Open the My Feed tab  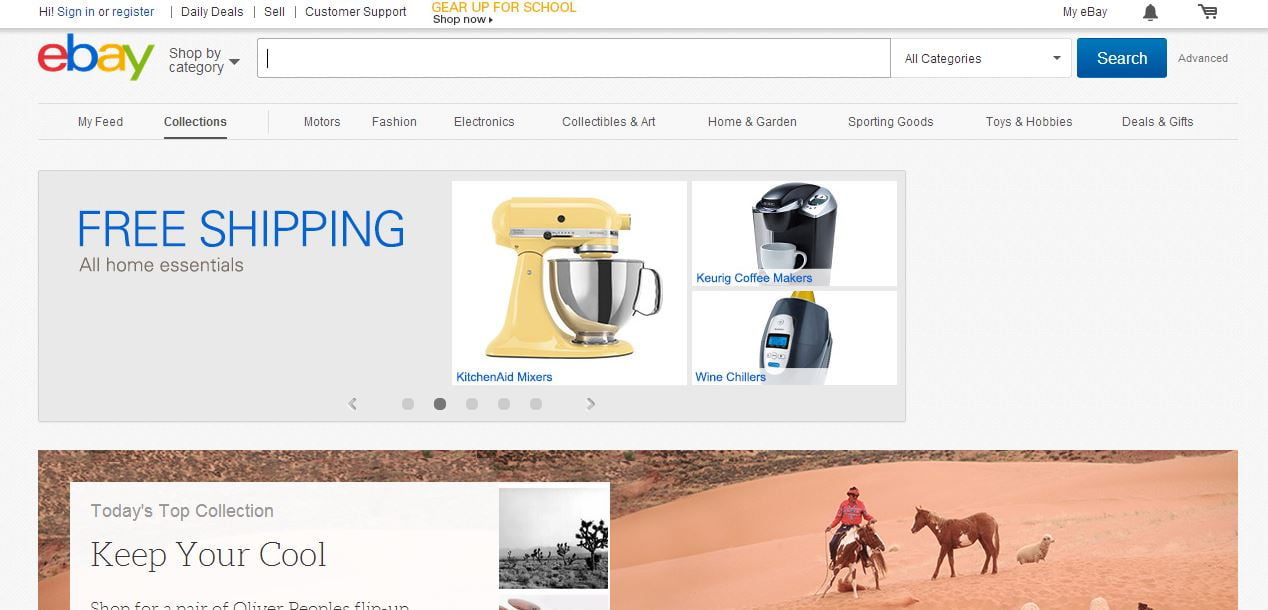pyautogui.click(x=100, y=122)
